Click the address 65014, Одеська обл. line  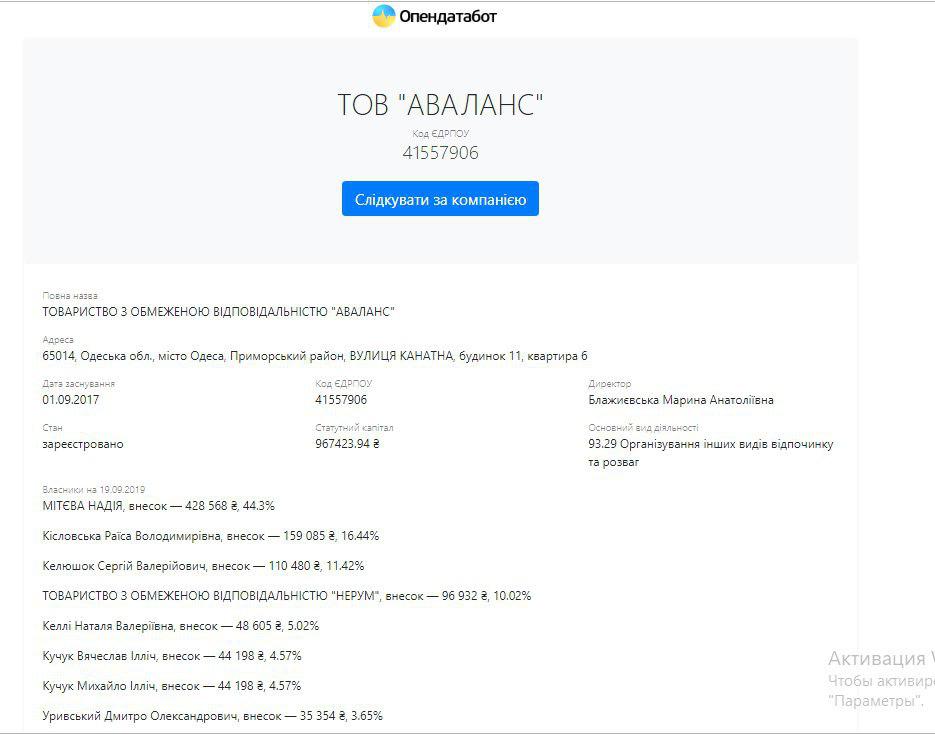pos(315,356)
